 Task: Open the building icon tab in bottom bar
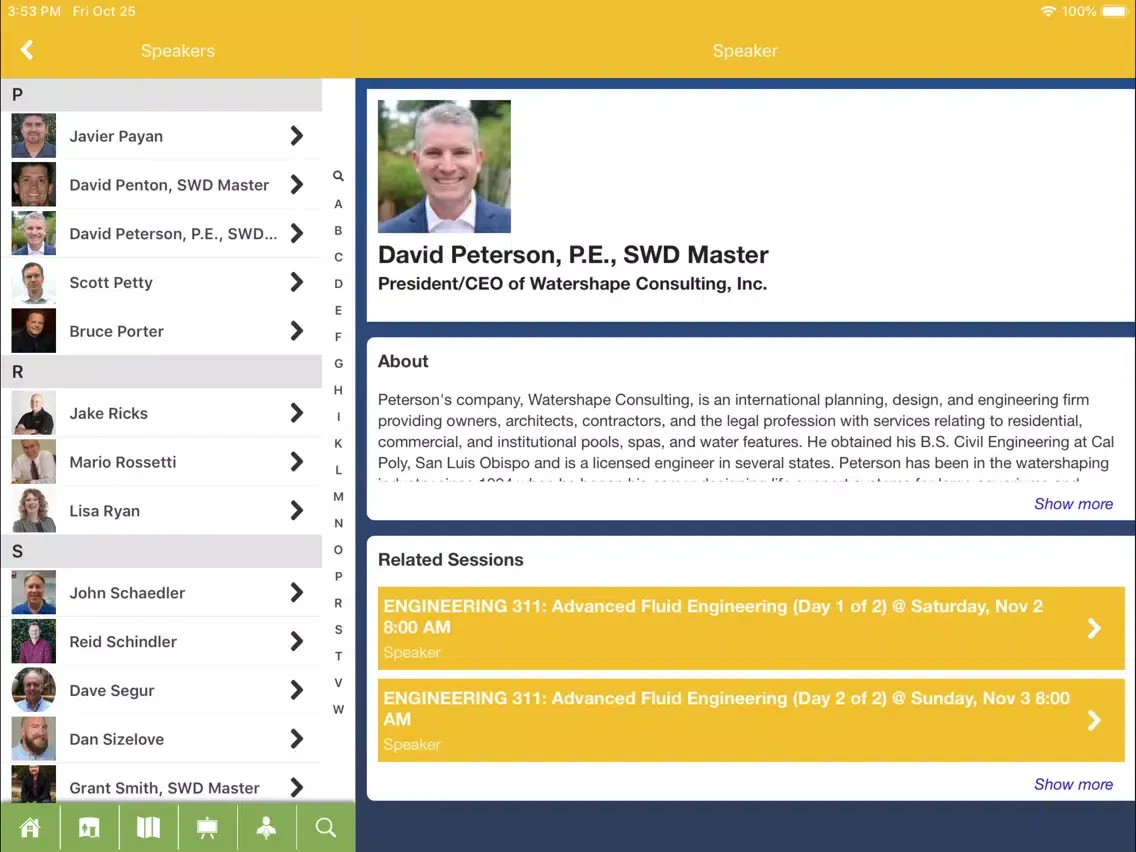point(89,827)
